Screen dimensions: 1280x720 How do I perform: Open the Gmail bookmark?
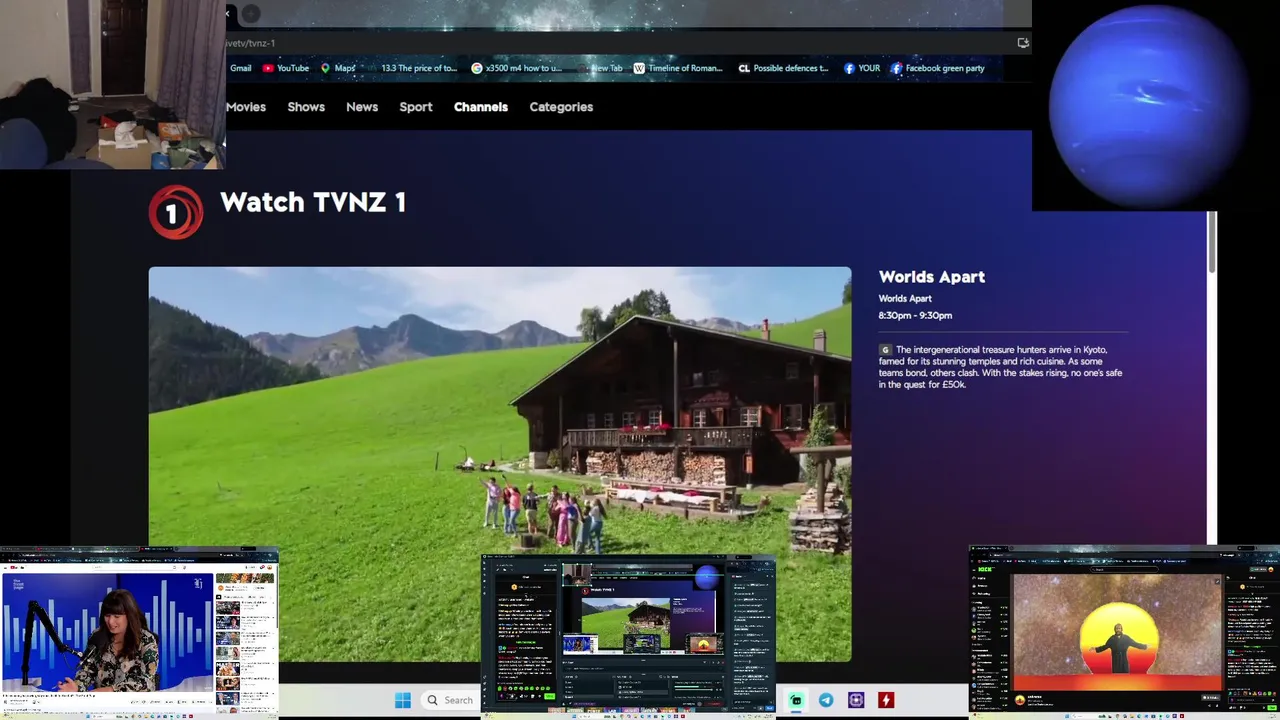pyautogui.click(x=240, y=68)
